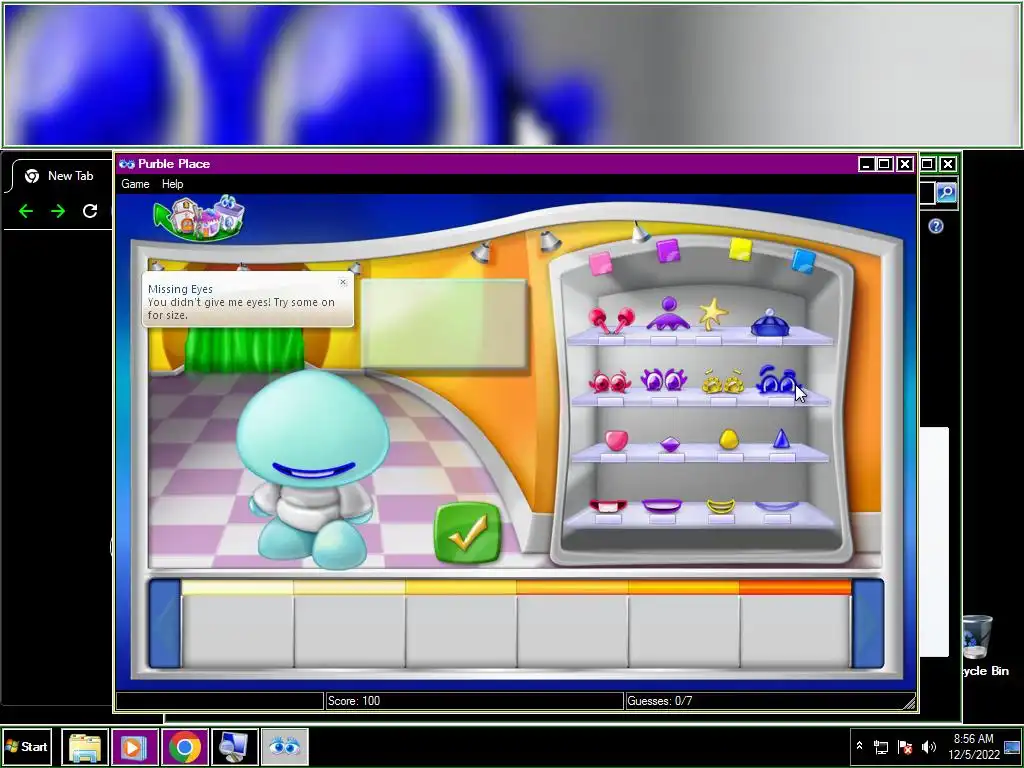Click the blue color block
Screen dimensions: 1024x768
coord(803,261)
